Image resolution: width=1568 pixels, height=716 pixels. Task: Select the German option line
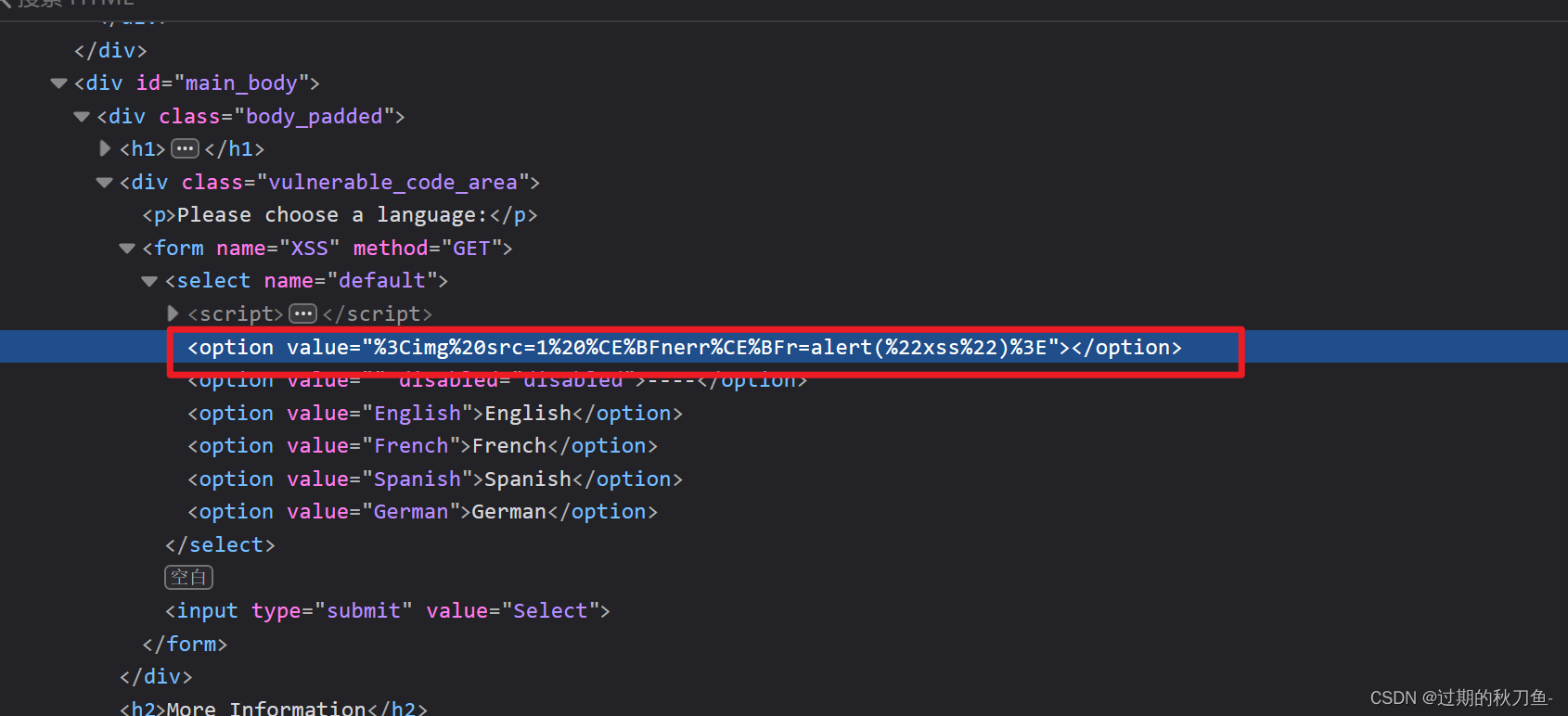pos(422,511)
